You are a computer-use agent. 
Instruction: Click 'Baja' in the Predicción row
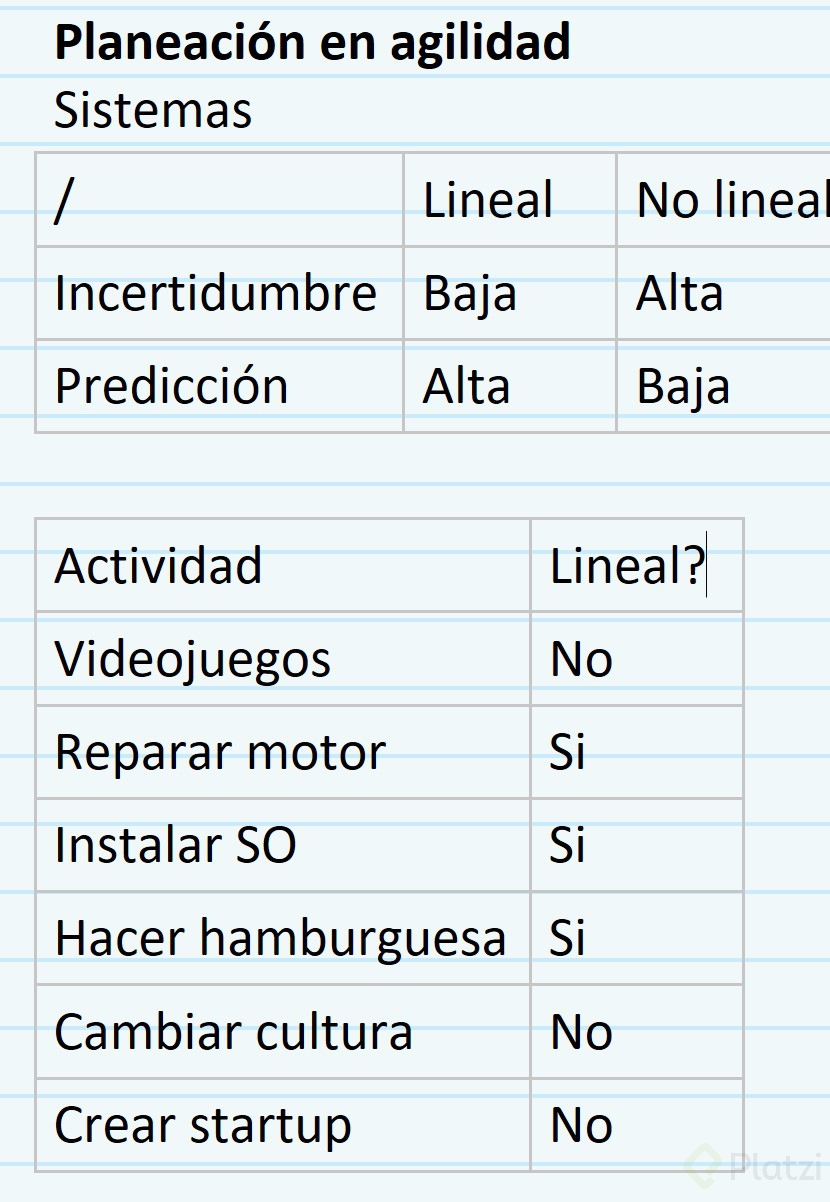tap(683, 386)
